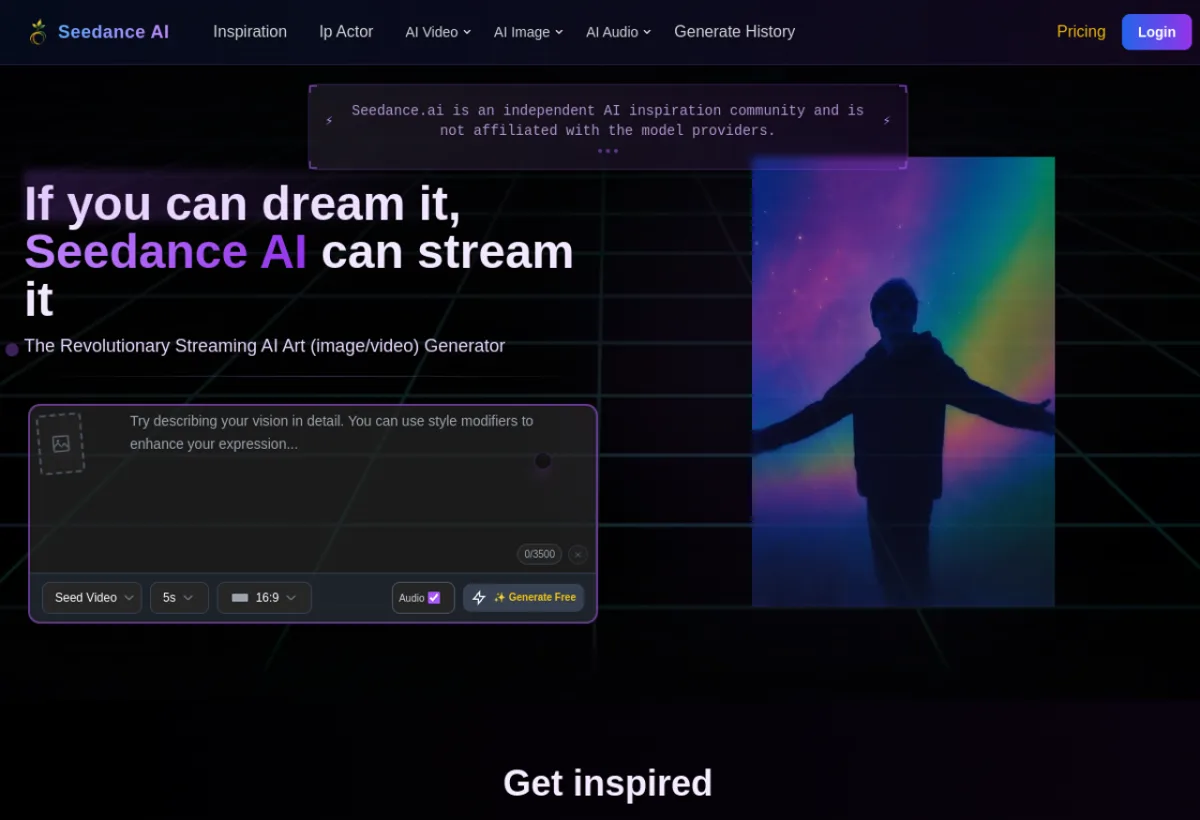Click the three-dot indicator under the notice banner
Screen dimensions: 1200x820
click(608, 151)
